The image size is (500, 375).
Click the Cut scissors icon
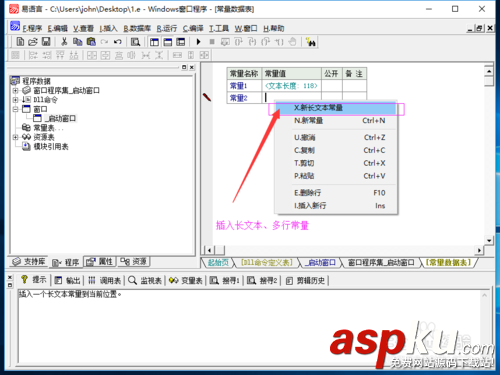(64, 42)
